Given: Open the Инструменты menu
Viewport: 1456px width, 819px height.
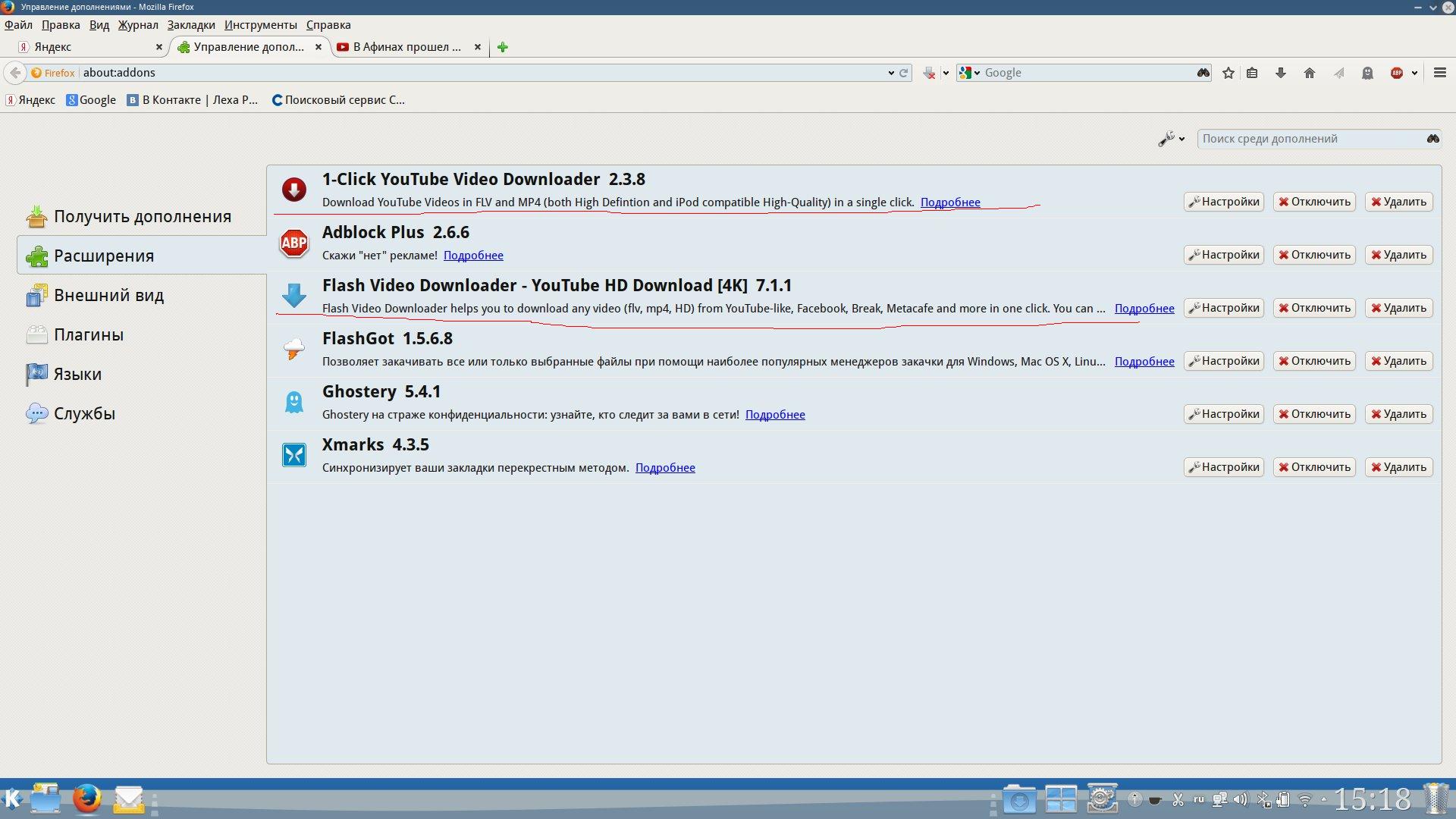Looking at the screenshot, I should click(260, 25).
